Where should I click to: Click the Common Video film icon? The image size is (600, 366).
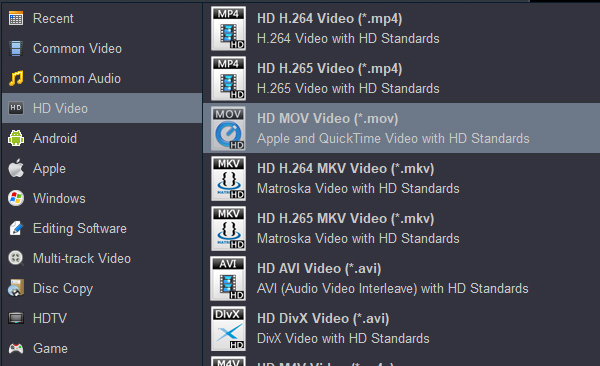click(x=16, y=48)
